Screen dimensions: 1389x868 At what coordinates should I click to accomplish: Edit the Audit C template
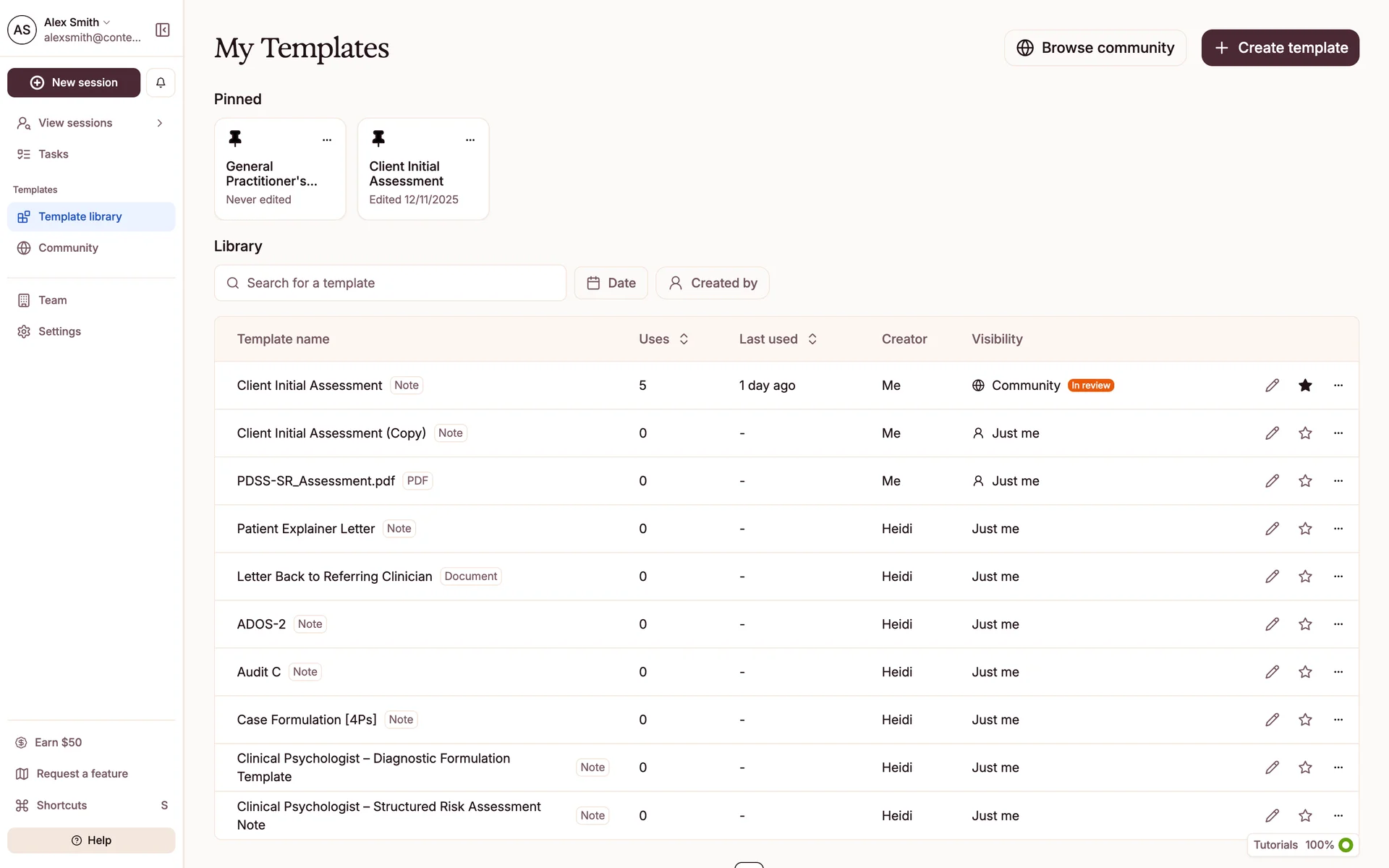point(1272,672)
